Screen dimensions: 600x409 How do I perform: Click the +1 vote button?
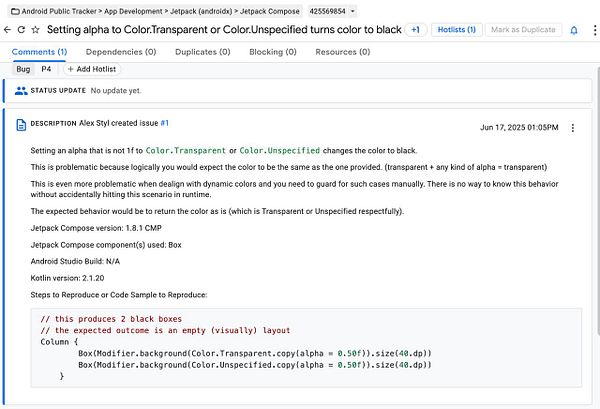click(415, 29)
